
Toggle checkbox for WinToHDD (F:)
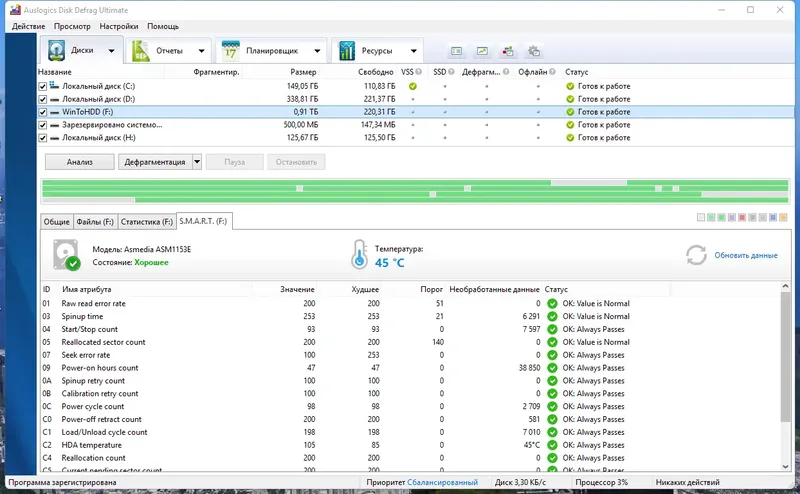tap(43, 112)
